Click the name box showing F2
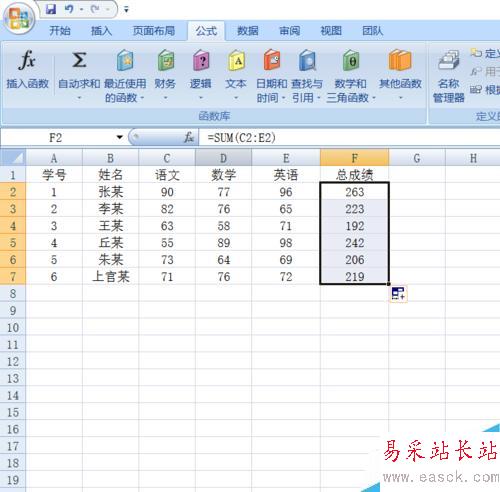 tap(56, 138)
